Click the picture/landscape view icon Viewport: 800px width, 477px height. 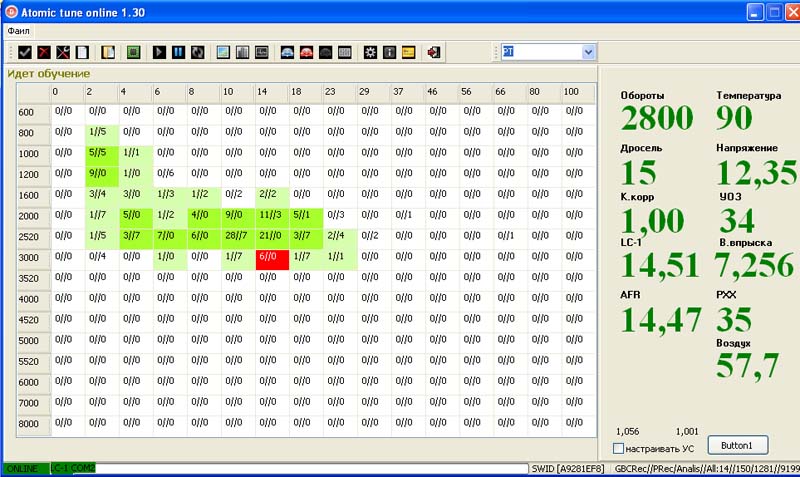(223, 52)
